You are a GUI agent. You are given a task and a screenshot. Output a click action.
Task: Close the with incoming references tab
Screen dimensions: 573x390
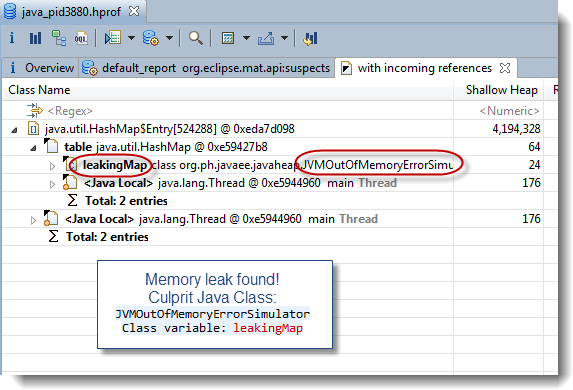pos(505,68)
